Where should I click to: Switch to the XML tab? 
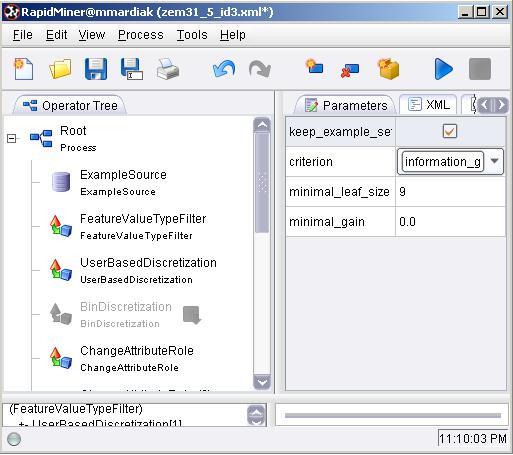429,105
